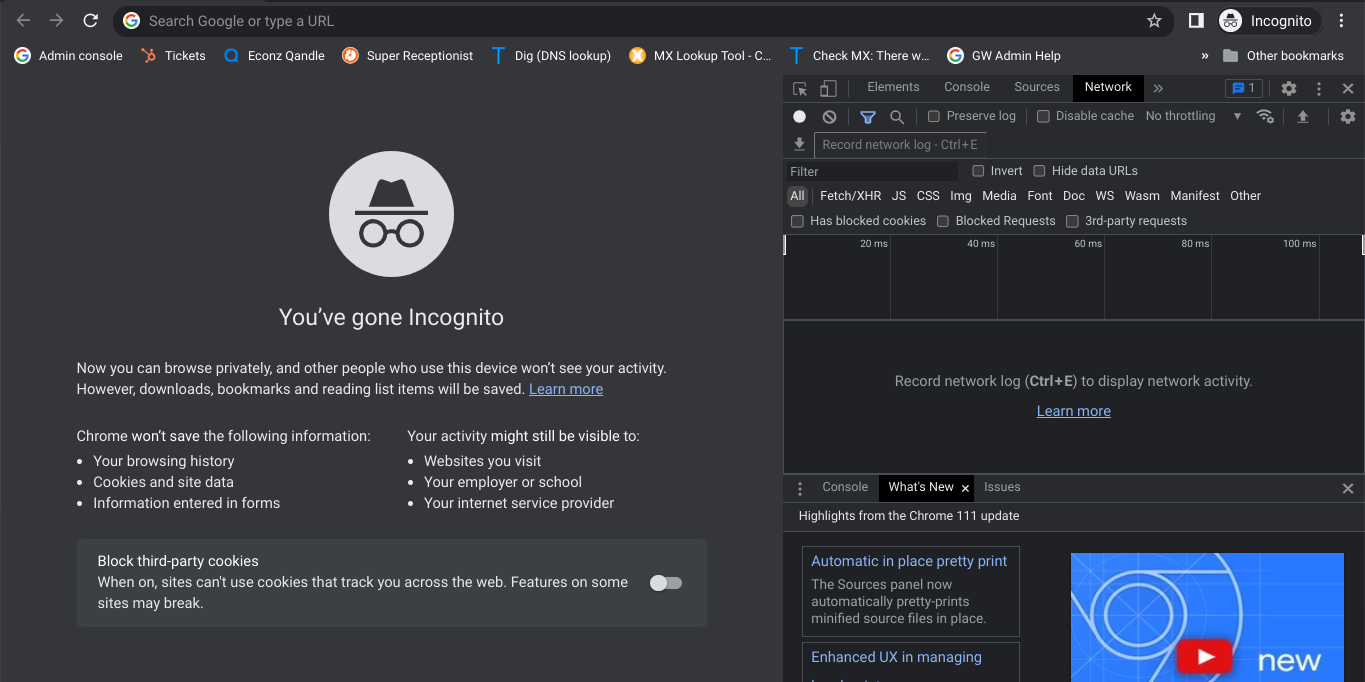This screenshot has height=682, width=1365.
Task: Toggle the browser side panel icon
Action: point(1195,20)
